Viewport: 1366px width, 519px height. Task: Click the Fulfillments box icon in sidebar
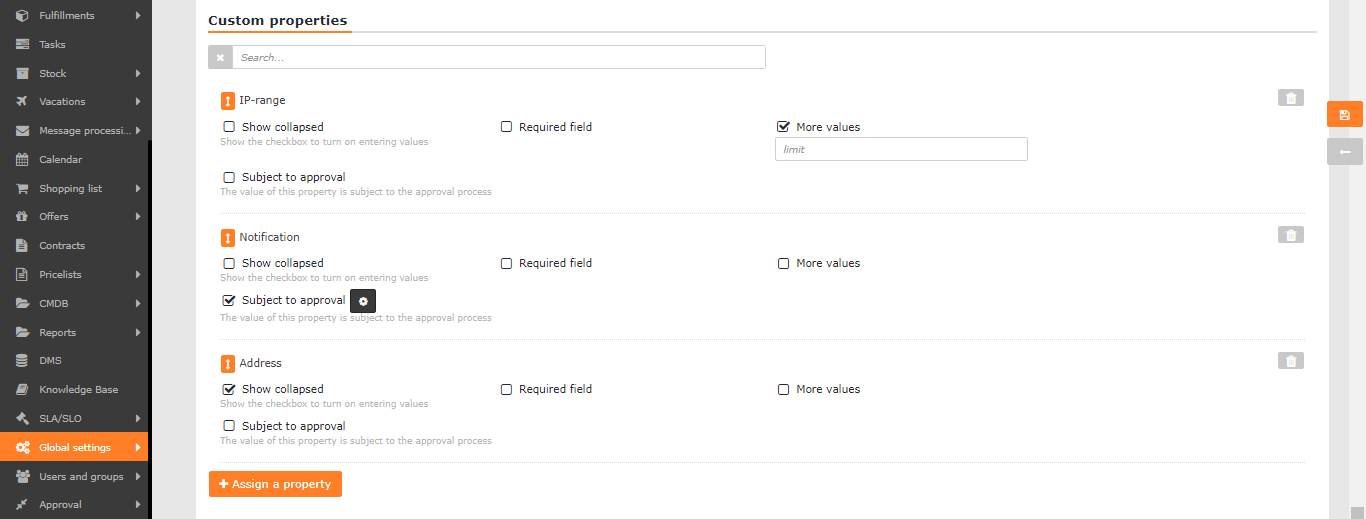21,15
